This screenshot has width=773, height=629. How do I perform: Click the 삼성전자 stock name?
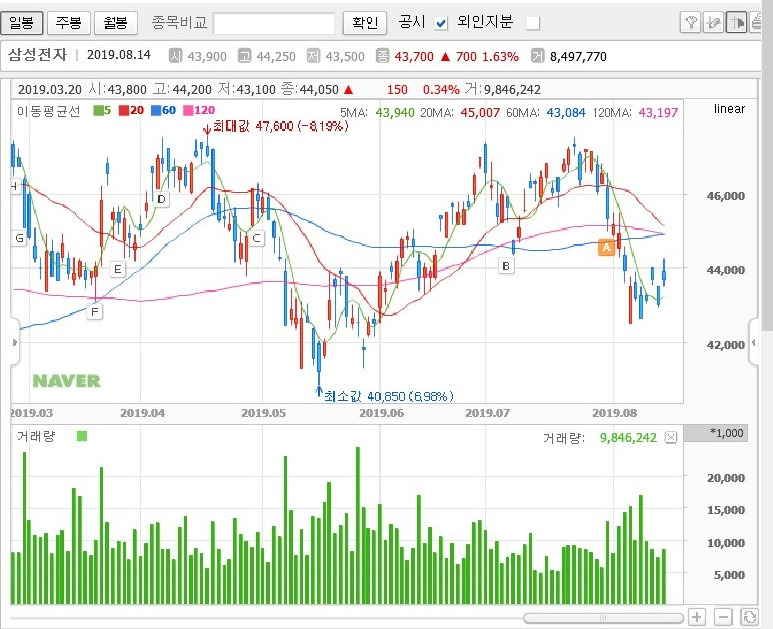(37, 55)
